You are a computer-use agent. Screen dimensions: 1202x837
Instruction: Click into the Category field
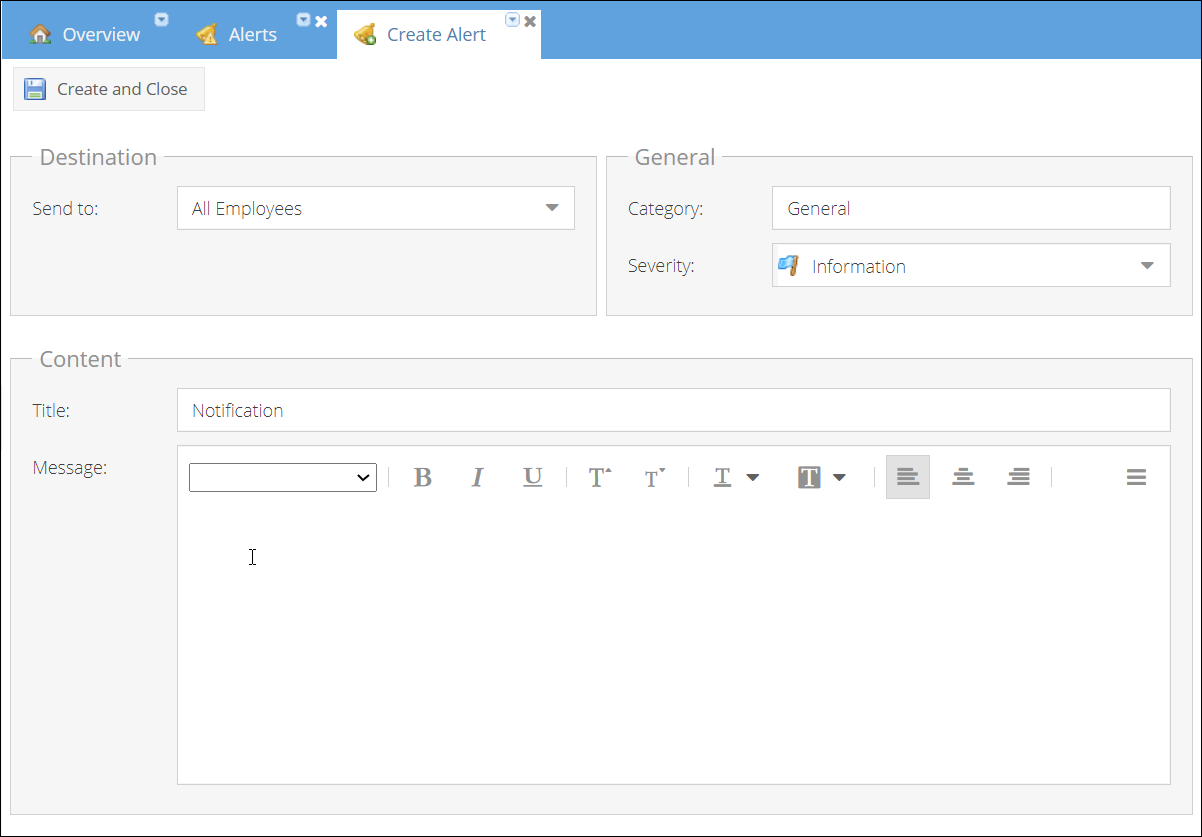point(971,208)
